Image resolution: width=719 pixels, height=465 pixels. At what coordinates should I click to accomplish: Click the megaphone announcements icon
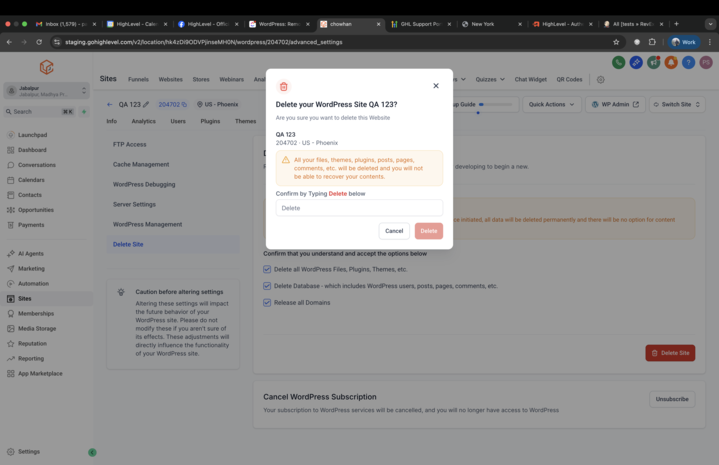pos(653,63)
